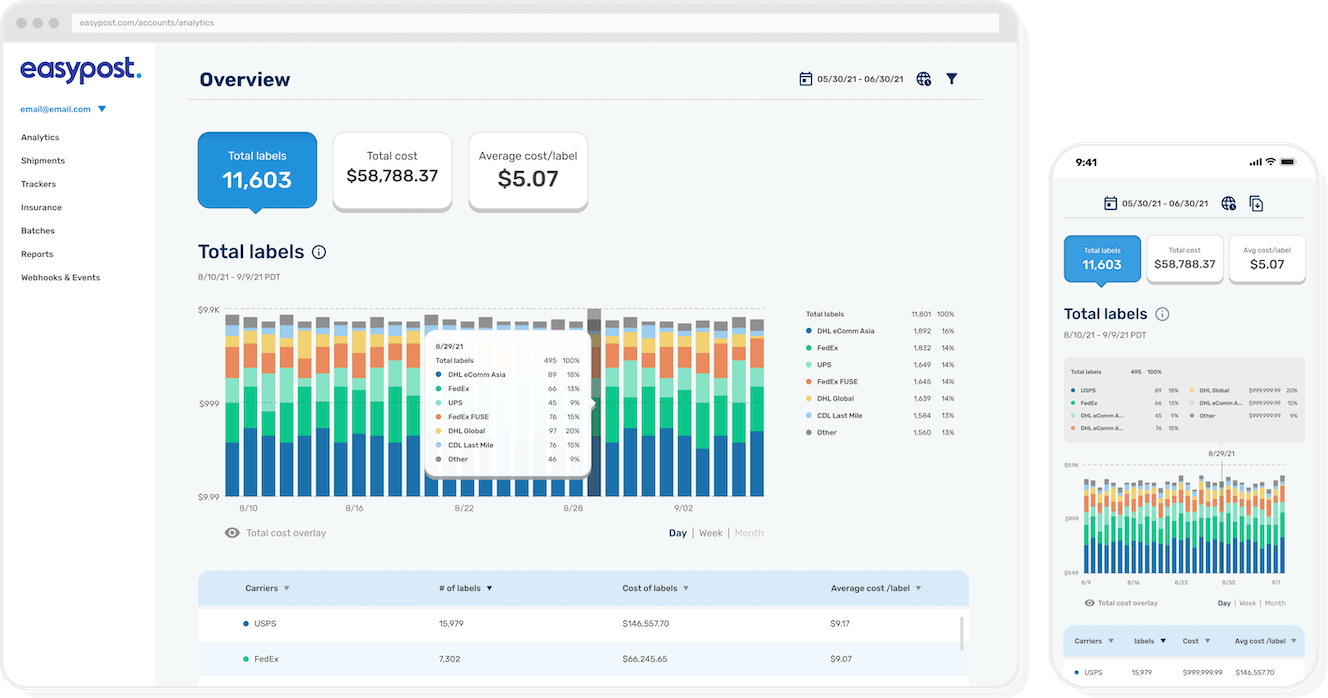This screenshot has width=1328, height=698.
Task: Switch desktop chart to Month view
Action: 749,533
